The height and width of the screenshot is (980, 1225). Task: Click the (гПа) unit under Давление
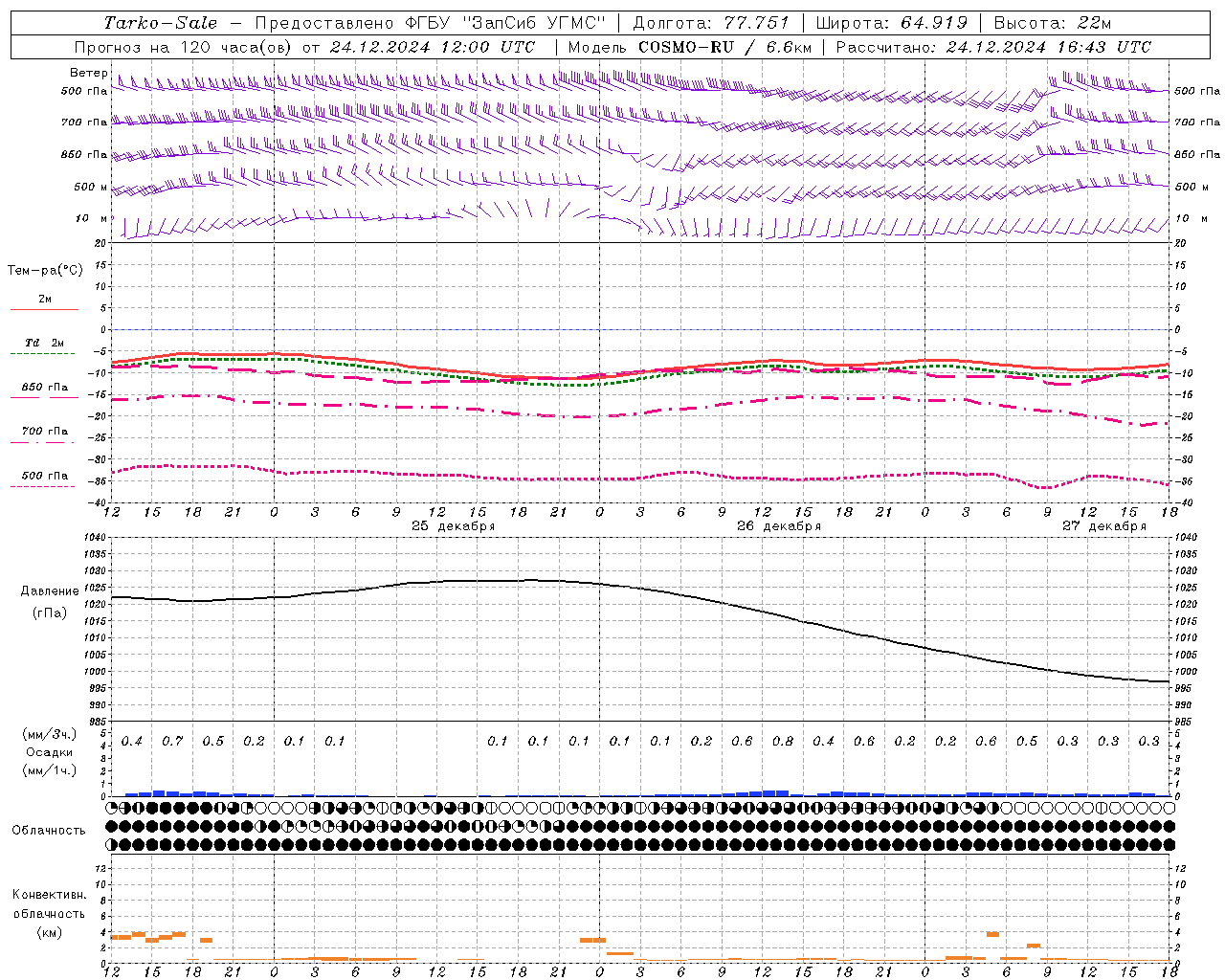pyautogui.click(x=50, y=613)
